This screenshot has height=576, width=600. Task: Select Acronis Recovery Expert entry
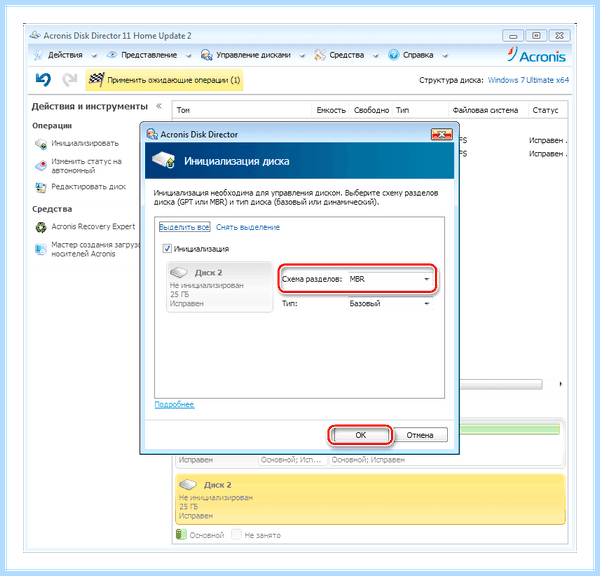click(93, 227)
